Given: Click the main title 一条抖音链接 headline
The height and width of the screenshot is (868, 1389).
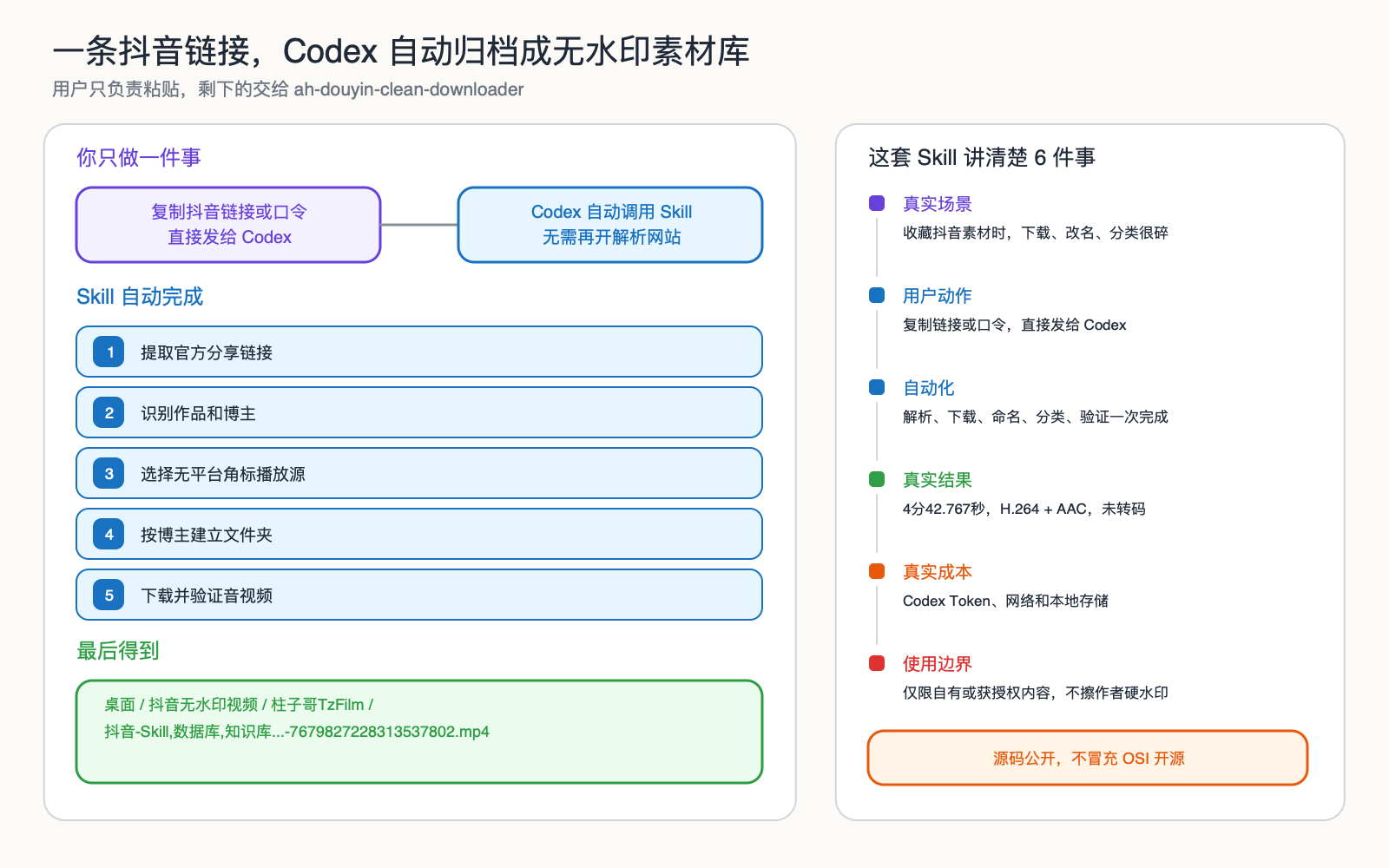Looking at the screenshot, I should tap(401, 51).
